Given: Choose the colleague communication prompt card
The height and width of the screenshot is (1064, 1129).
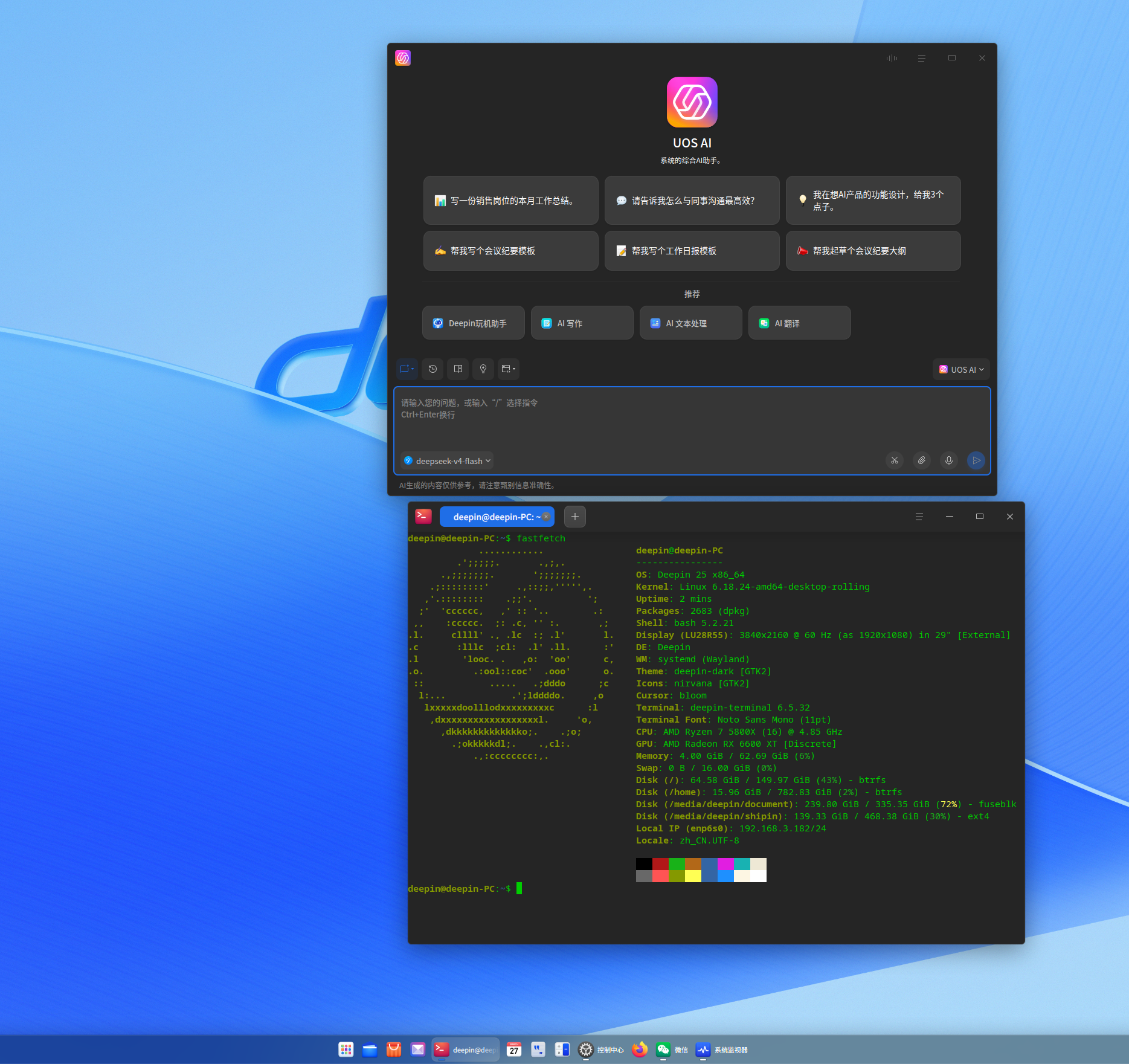Looking at the screenshot, I should 692,201.
